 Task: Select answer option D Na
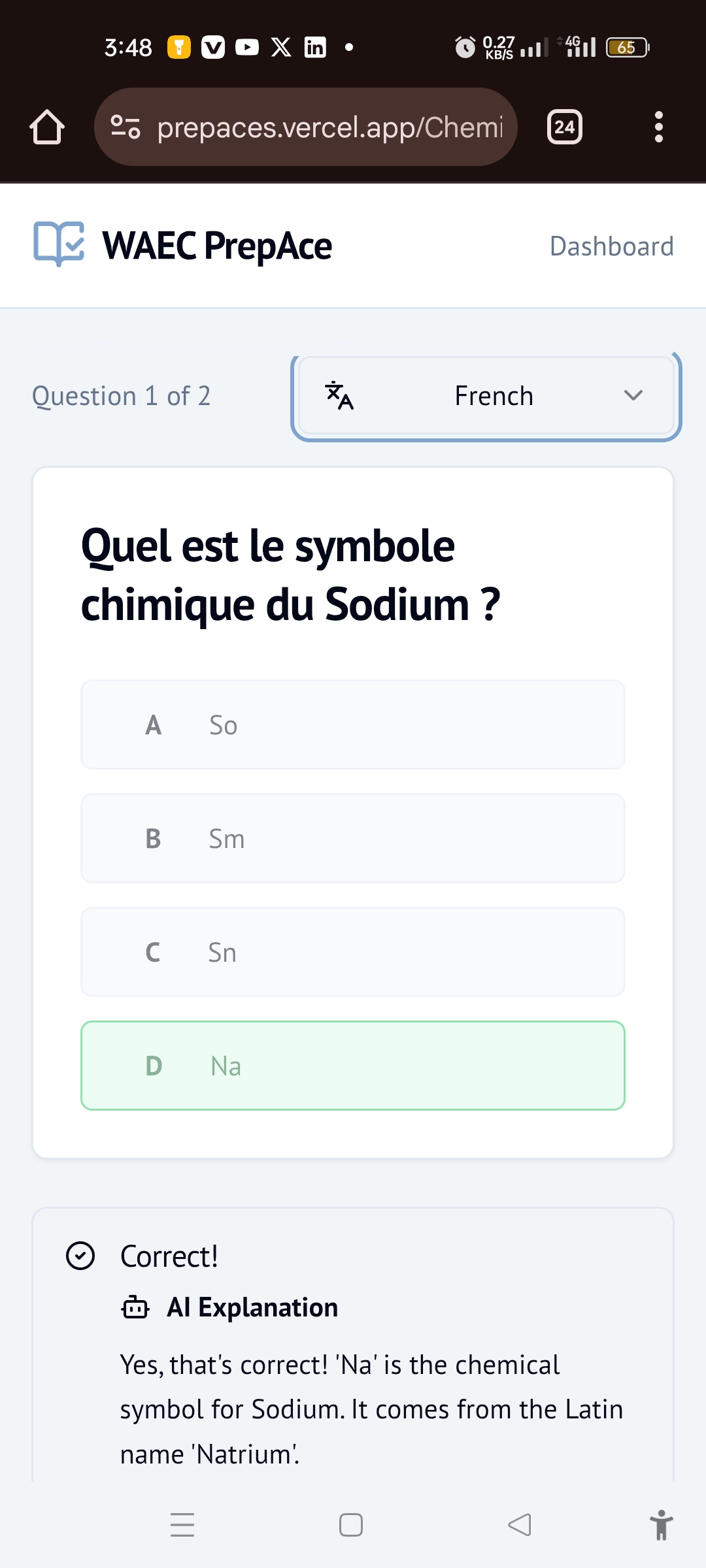point(353,1066)
